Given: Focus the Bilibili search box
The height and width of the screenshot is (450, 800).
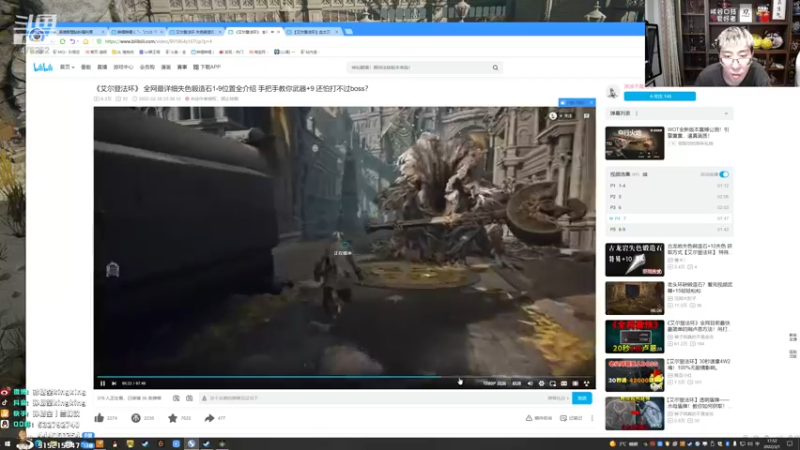Looking at the screenshot, I should [x=418, y=67].
